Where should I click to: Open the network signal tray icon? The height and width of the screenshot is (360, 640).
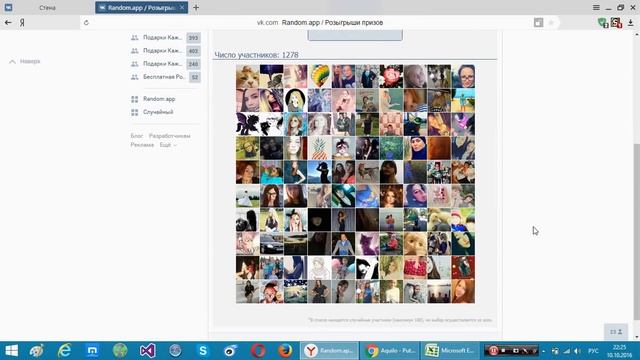tap(567, 351)
